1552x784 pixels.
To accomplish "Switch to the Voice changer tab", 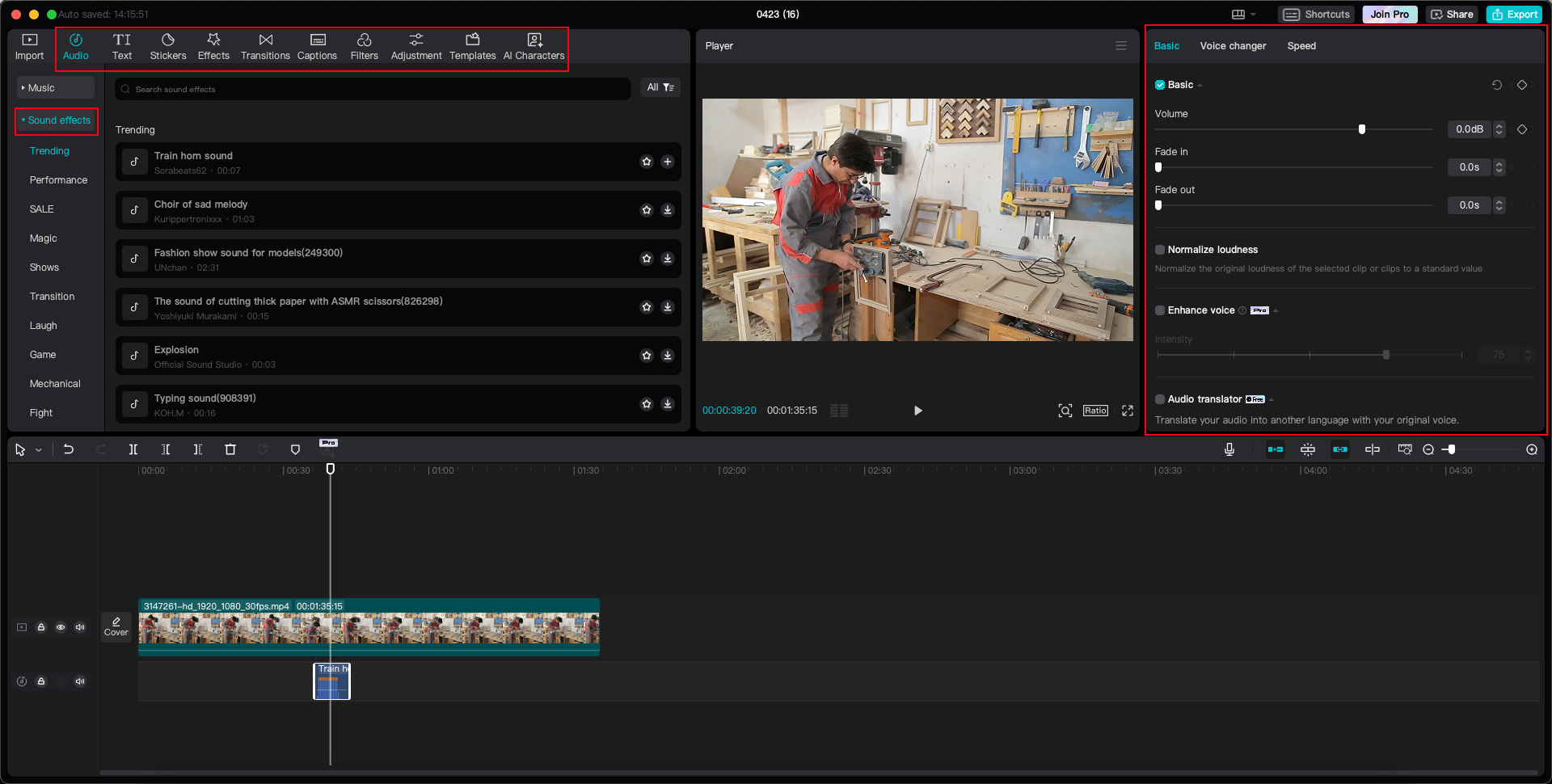I will coord(1233,46).
